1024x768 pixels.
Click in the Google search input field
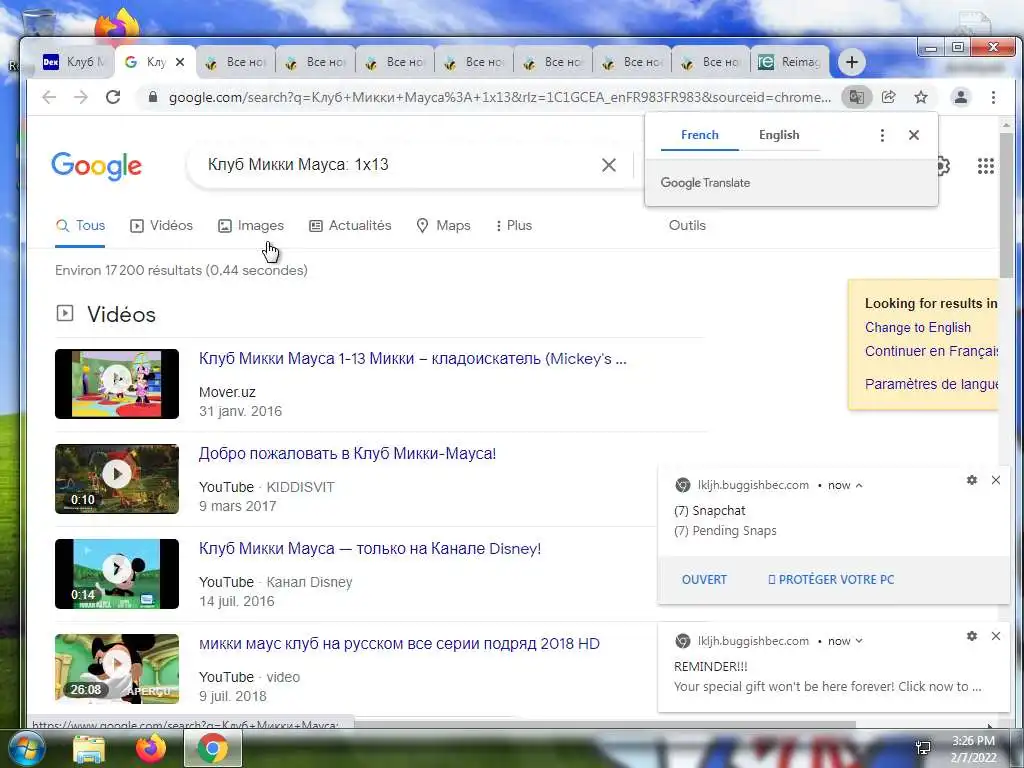(398, 165)
